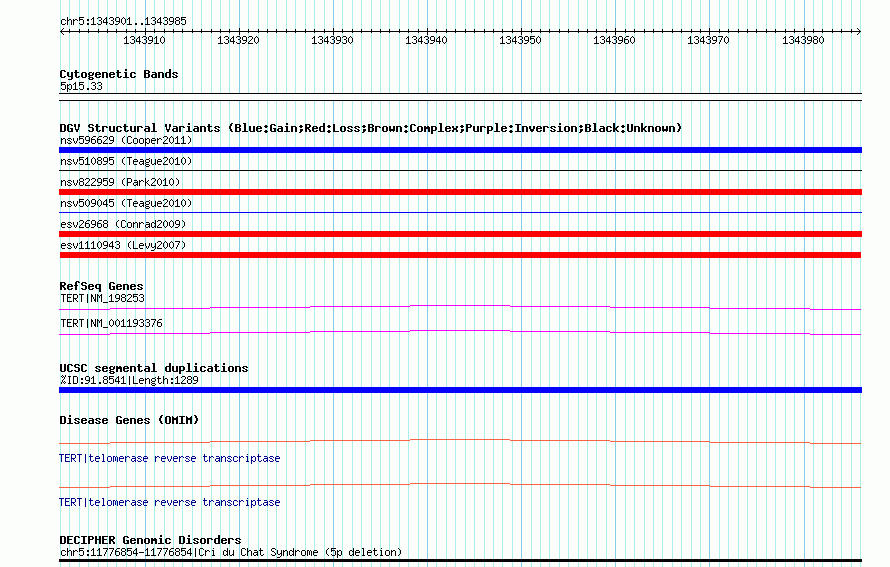890x567 pixels.
Task: Select variant nsv822959 (Park2010) label
Action: (x=120, y=182)
